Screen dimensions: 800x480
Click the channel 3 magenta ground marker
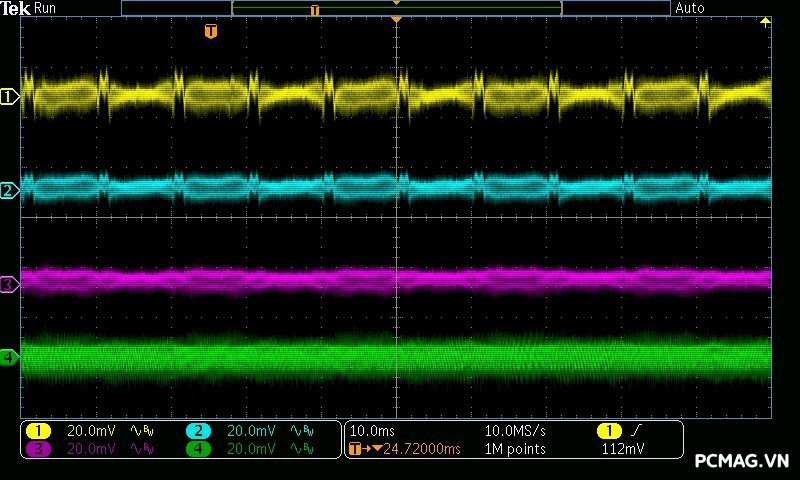tap(9, 285)
